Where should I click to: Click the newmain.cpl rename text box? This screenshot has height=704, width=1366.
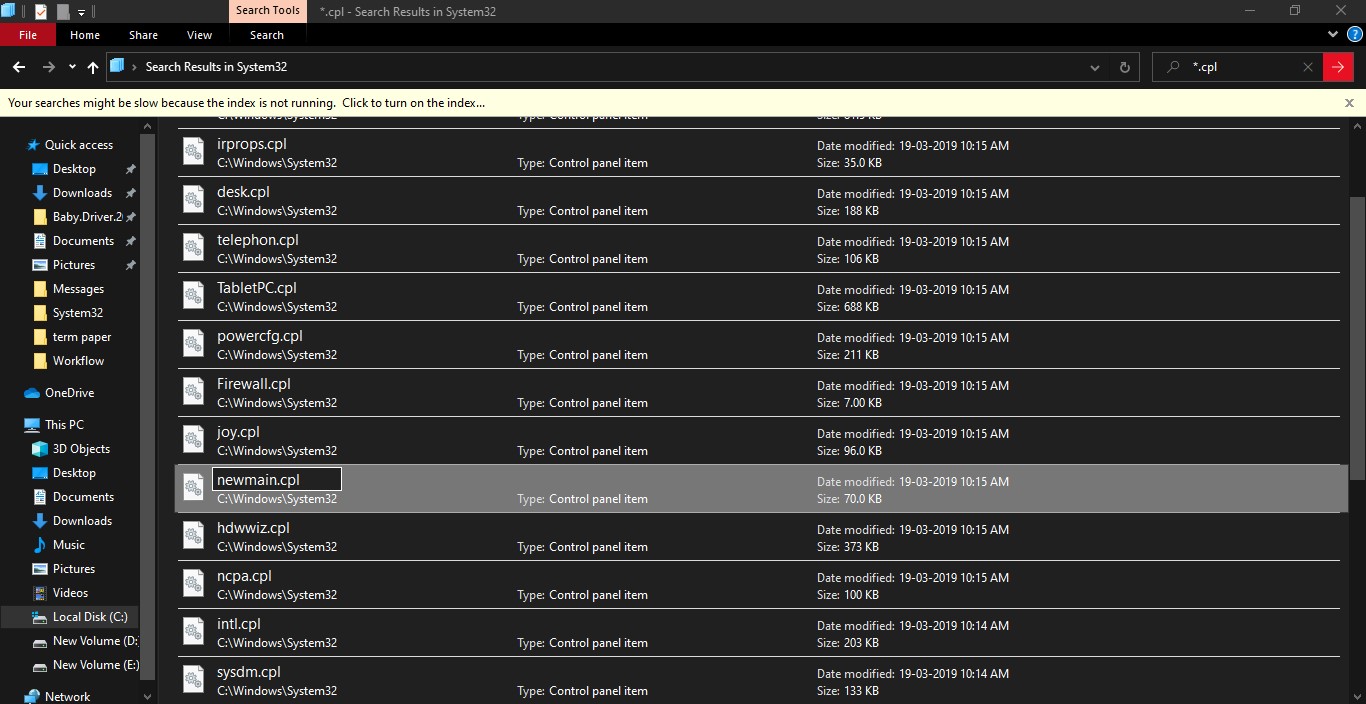coord(277,480)
